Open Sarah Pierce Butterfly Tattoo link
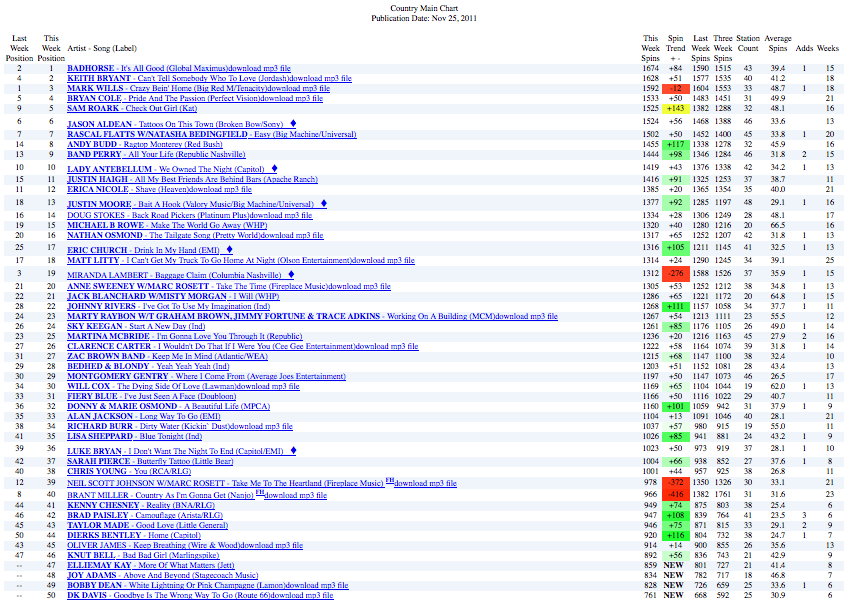Image resolution: width=844 pixels, height=604 pixels. (x=150, y=461)
